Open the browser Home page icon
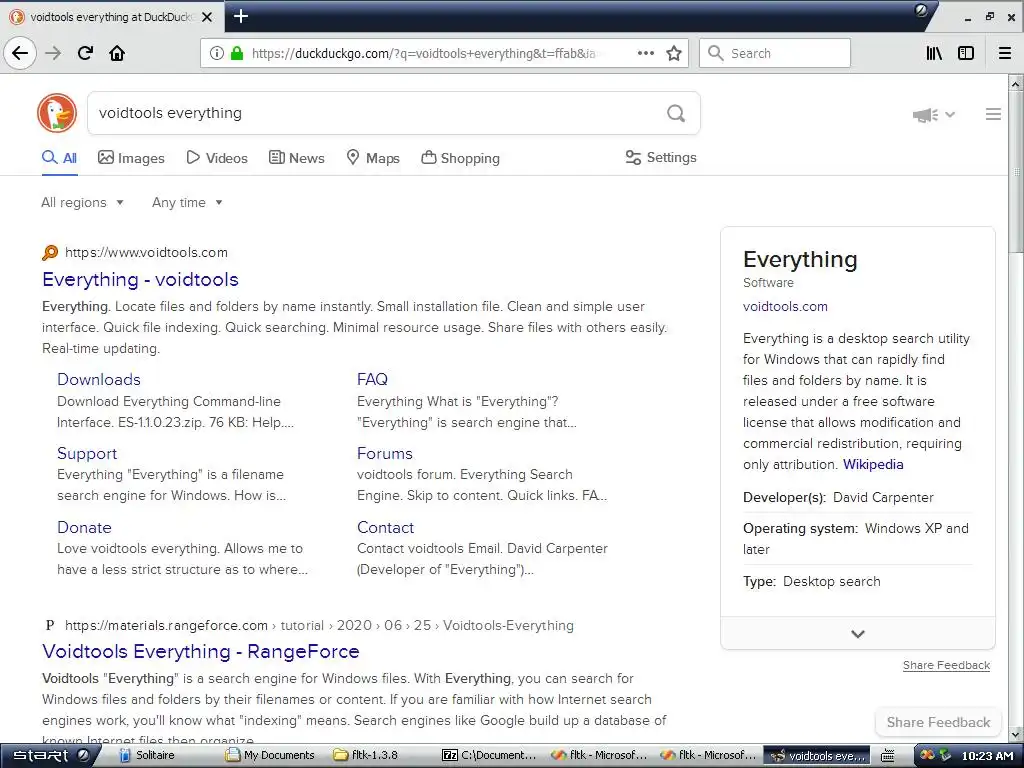This screenshot has height=768, width=1024. [117, 53]
